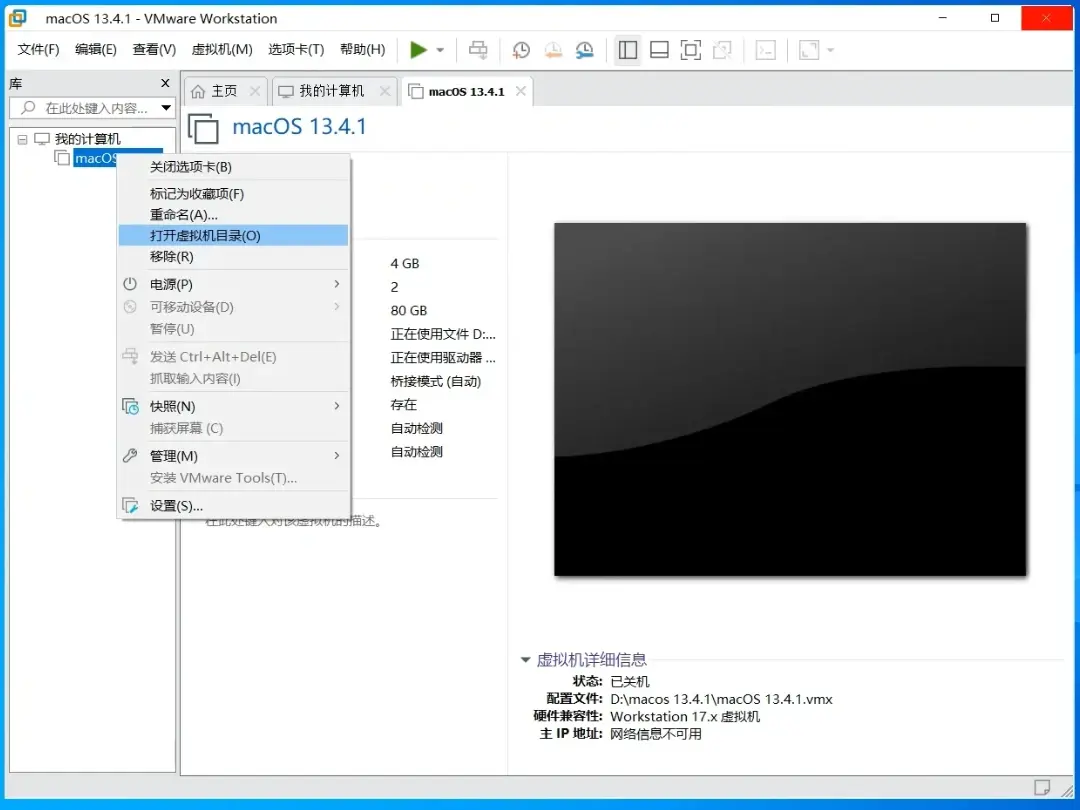Click the VM screen preview thumbnail
Image resolution: width=1080 pixels, height=810 pixels.
tap(790, 399)
